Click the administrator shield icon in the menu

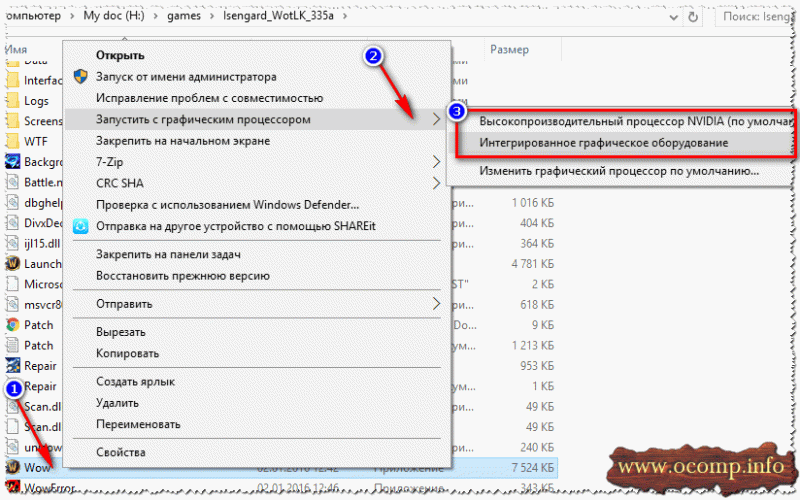pos(80,77)
